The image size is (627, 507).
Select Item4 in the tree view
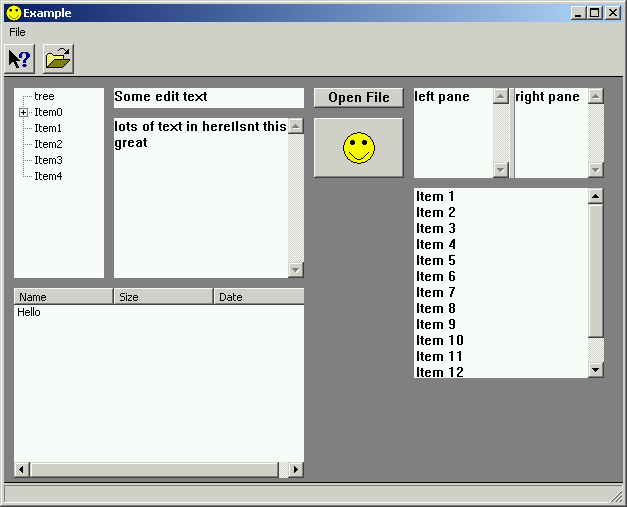pyautogui.click(x=48, y=176)
